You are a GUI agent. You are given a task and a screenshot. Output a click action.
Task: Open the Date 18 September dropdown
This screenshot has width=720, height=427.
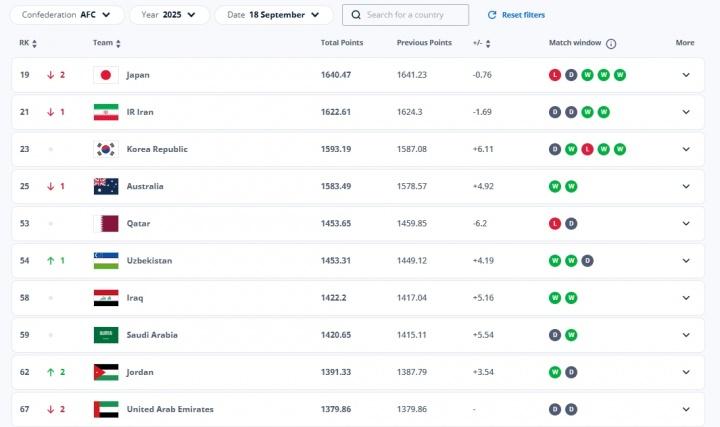tap(274, 15)
